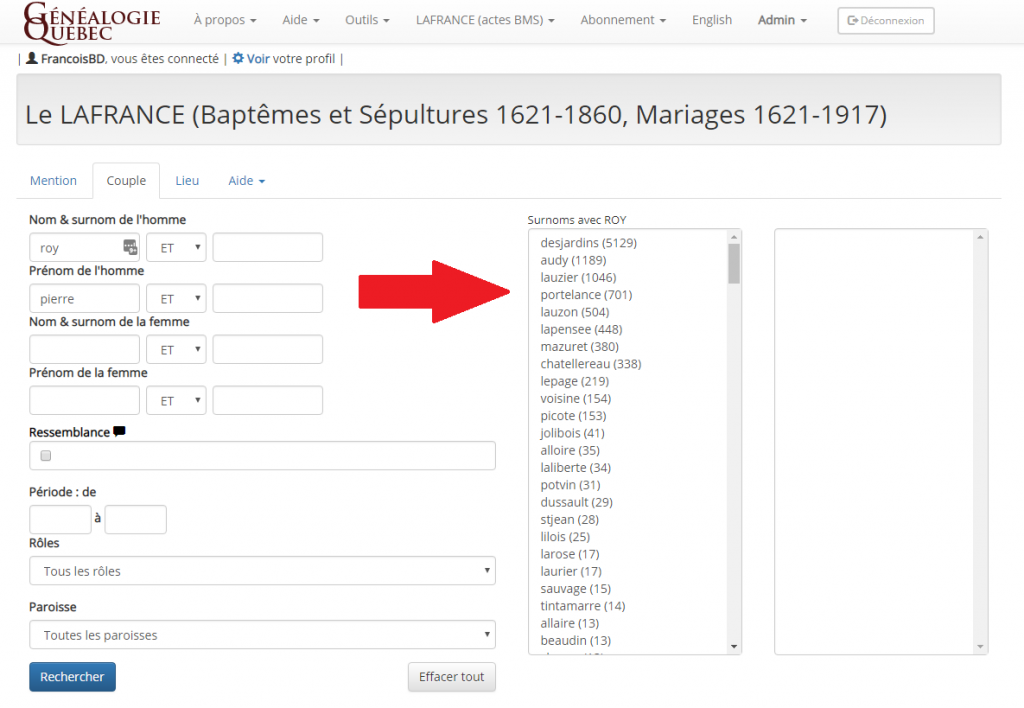The height and width of the screenshot is (708, 1024).
Task: Select lepage (219) in the list
Action: click(574, 381)
